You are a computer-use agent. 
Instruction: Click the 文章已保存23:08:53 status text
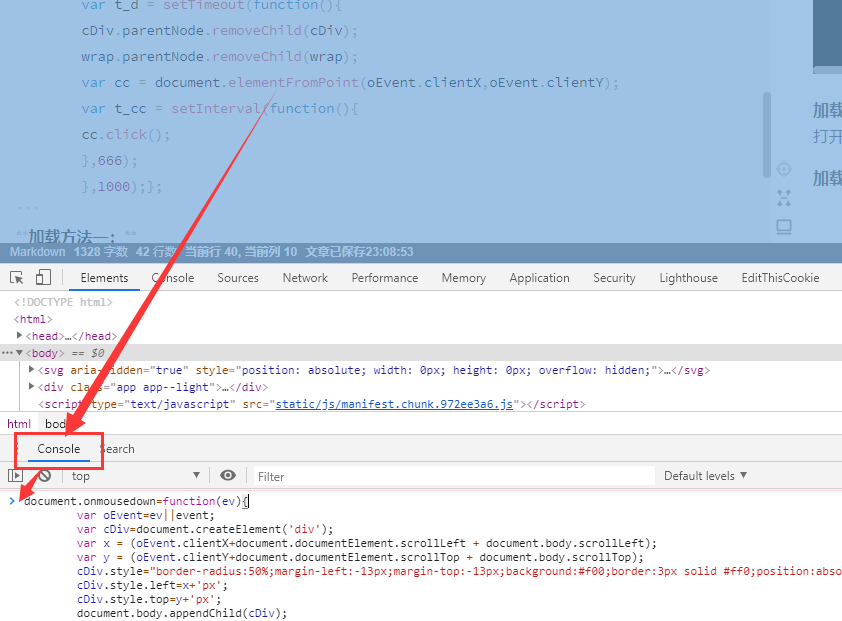(360, 252)
